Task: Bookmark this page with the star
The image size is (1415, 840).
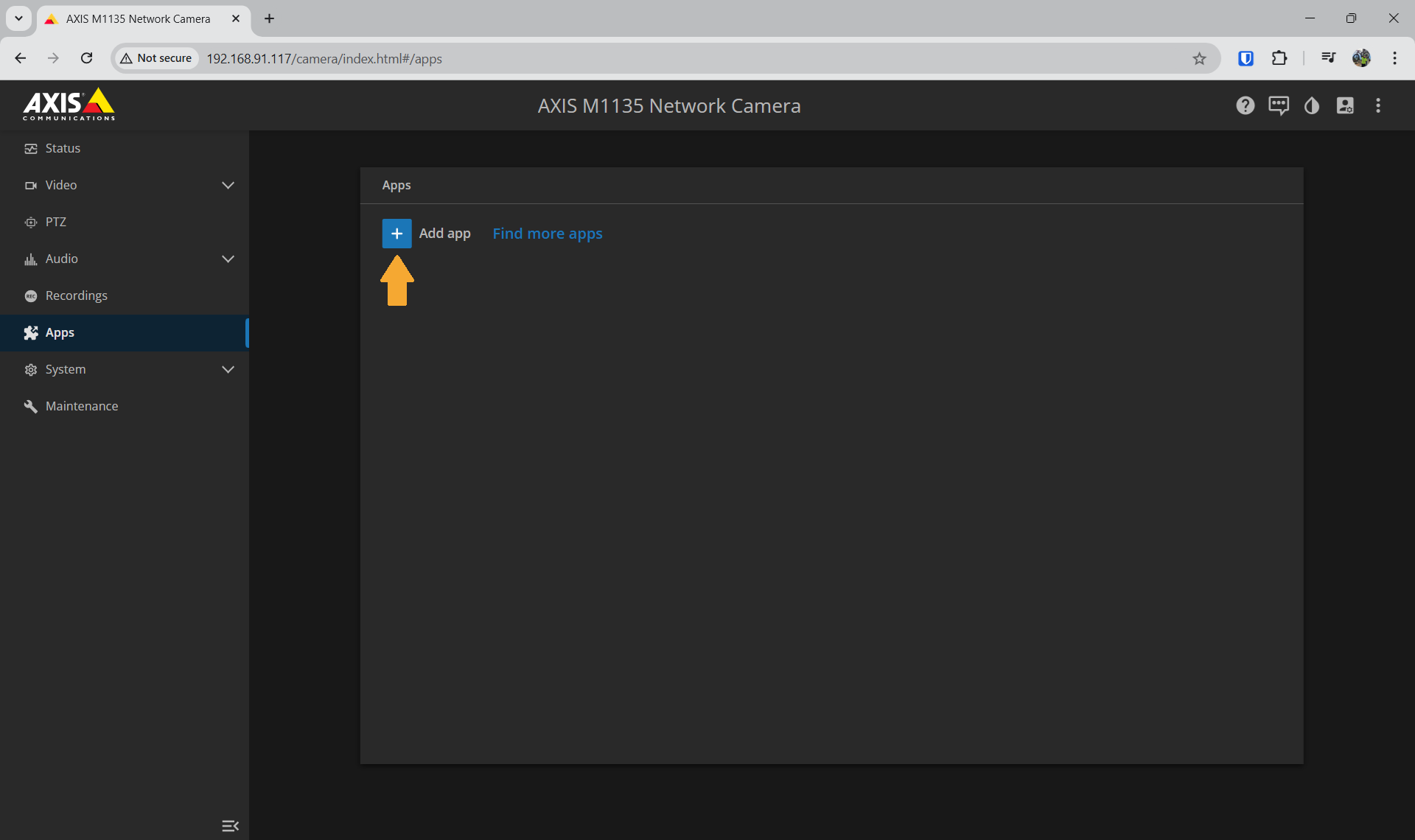Action: click(x=1199, y=58)
